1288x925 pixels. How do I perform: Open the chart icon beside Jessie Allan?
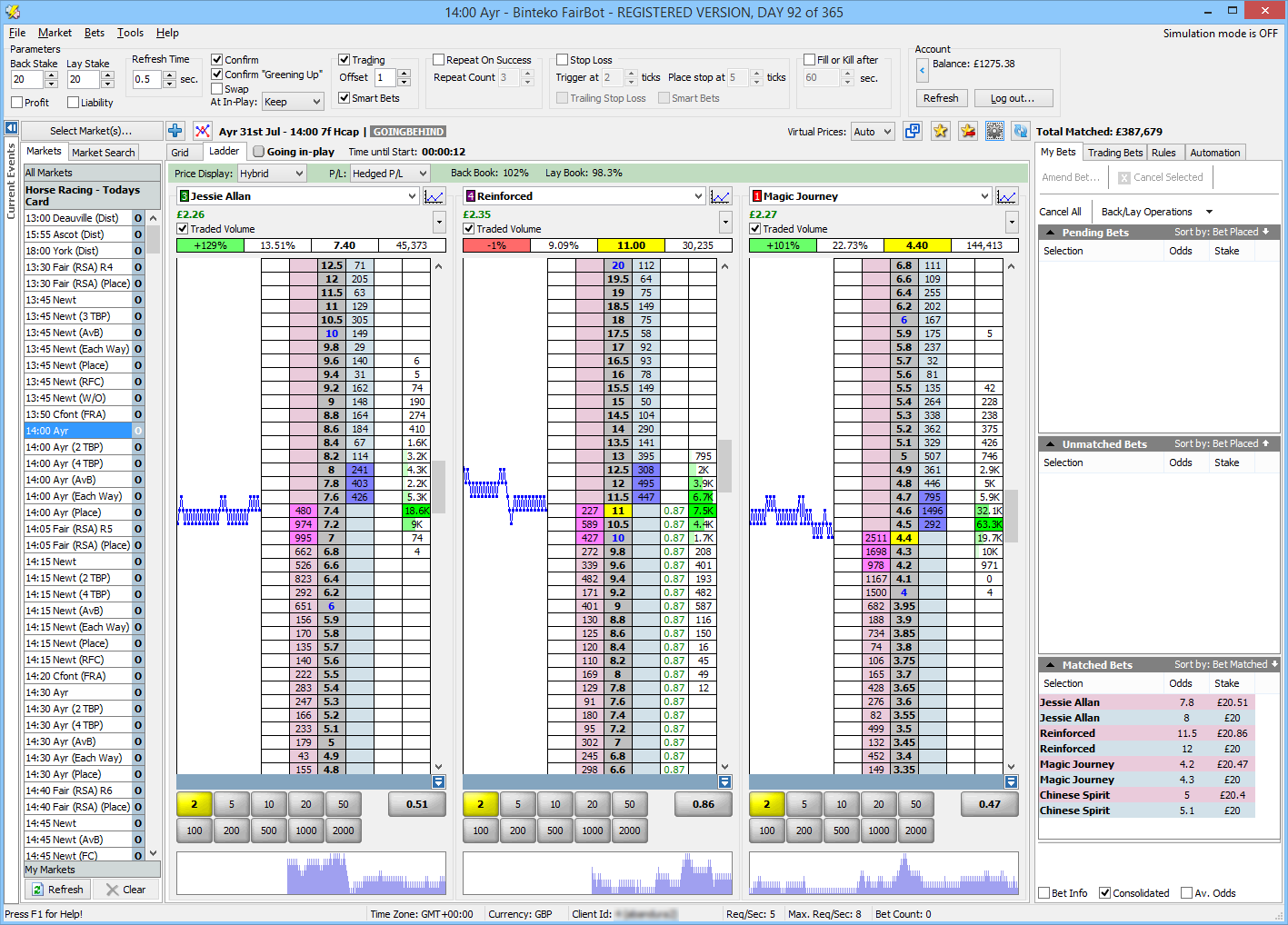click(x=434, y=195)
